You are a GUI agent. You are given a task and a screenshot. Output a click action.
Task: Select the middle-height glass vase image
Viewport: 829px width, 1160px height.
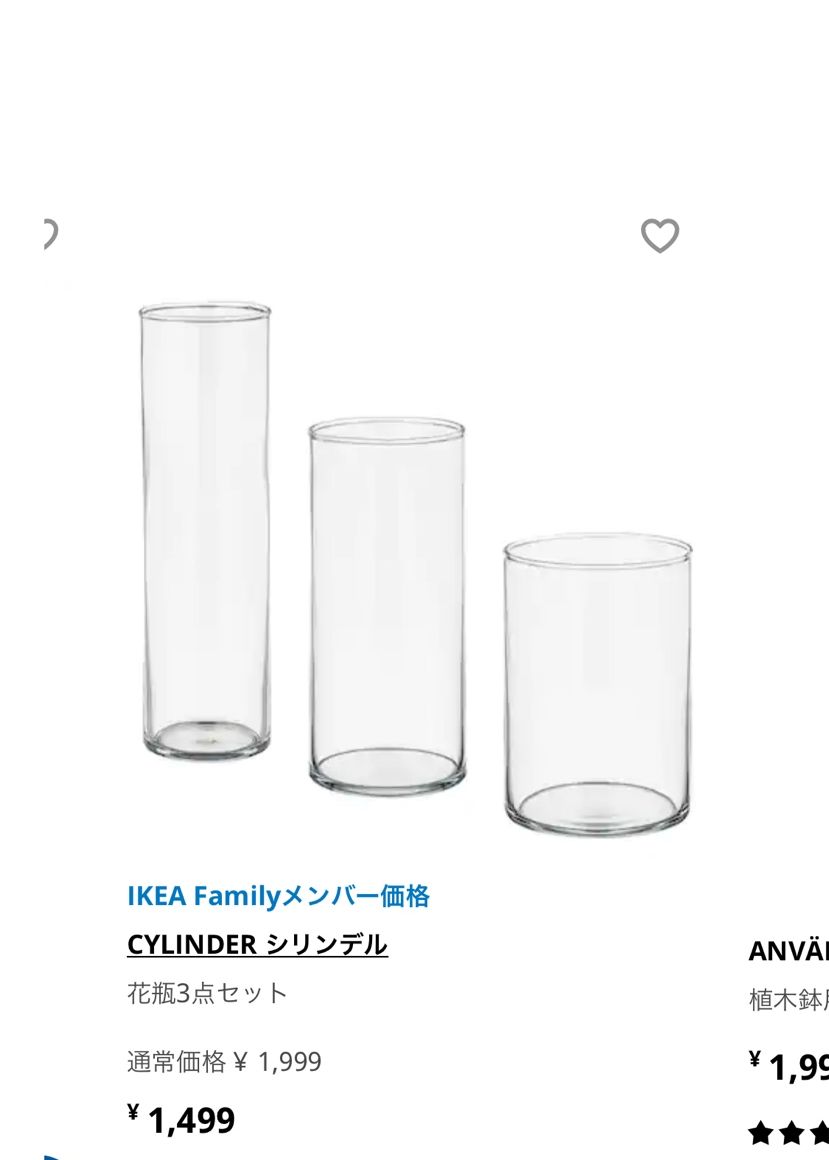click(x=386, y=605)
